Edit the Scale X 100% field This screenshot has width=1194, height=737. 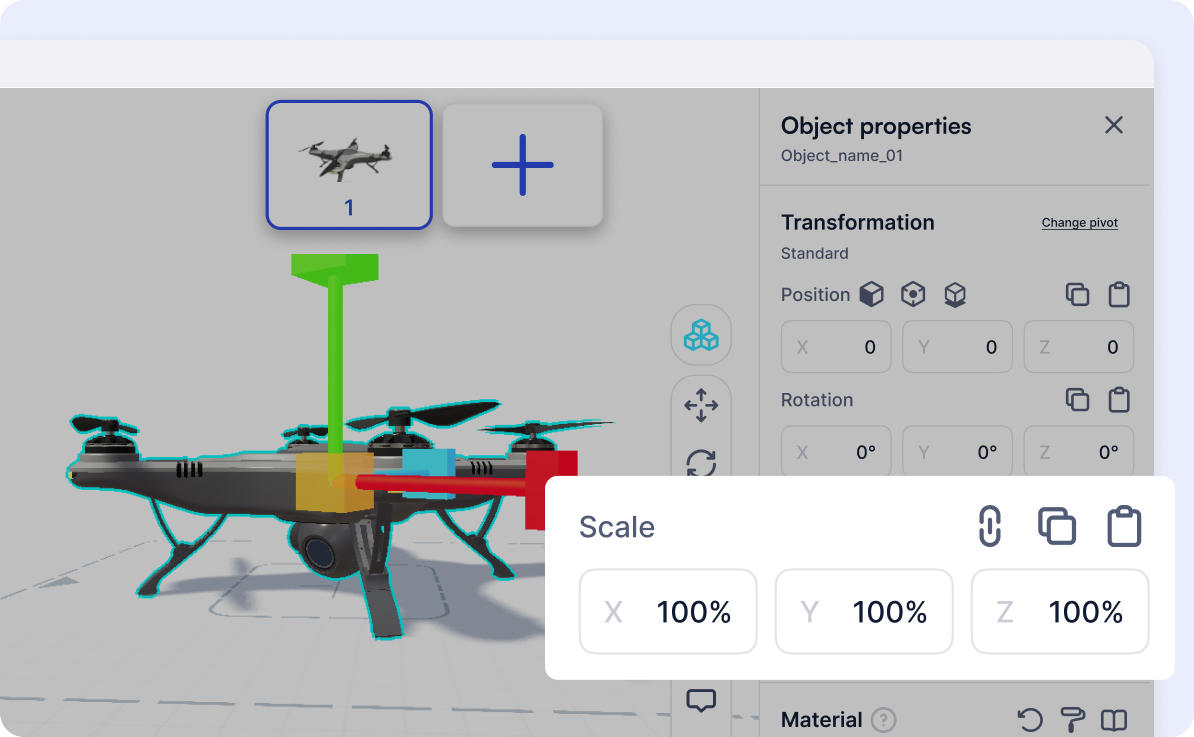(668, 611)
